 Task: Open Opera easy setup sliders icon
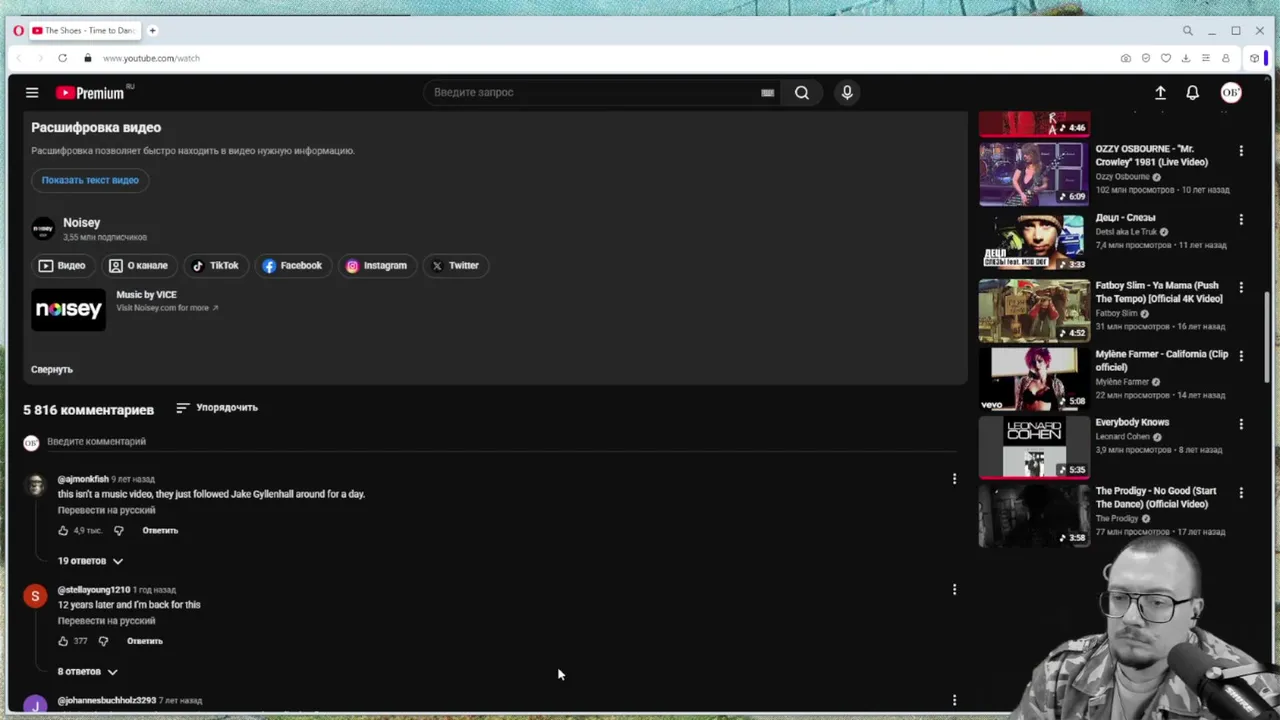[x=1205, y=58]
